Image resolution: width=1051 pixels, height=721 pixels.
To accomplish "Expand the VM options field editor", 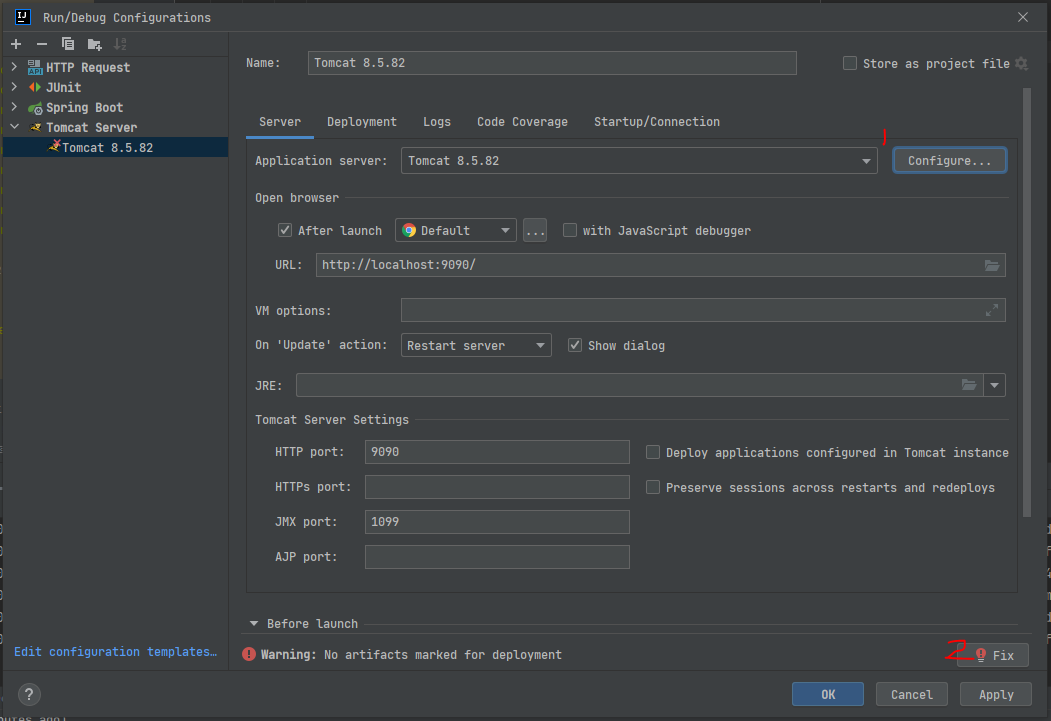I will pos(992,310).
